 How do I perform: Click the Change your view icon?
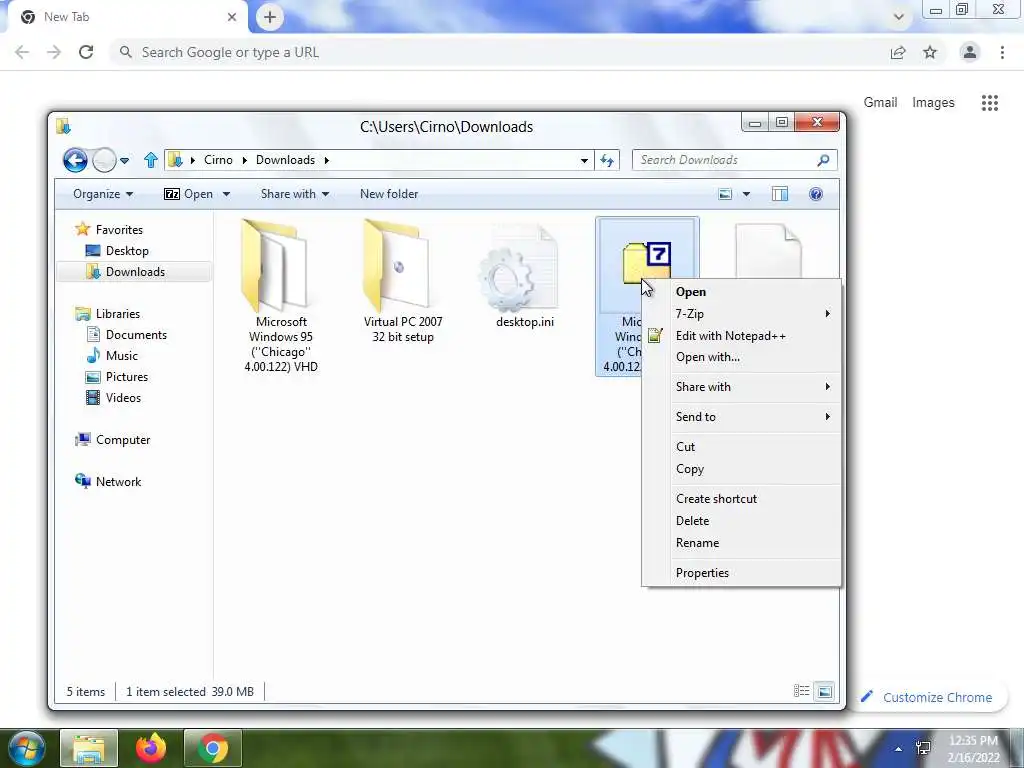click(725, 194)
